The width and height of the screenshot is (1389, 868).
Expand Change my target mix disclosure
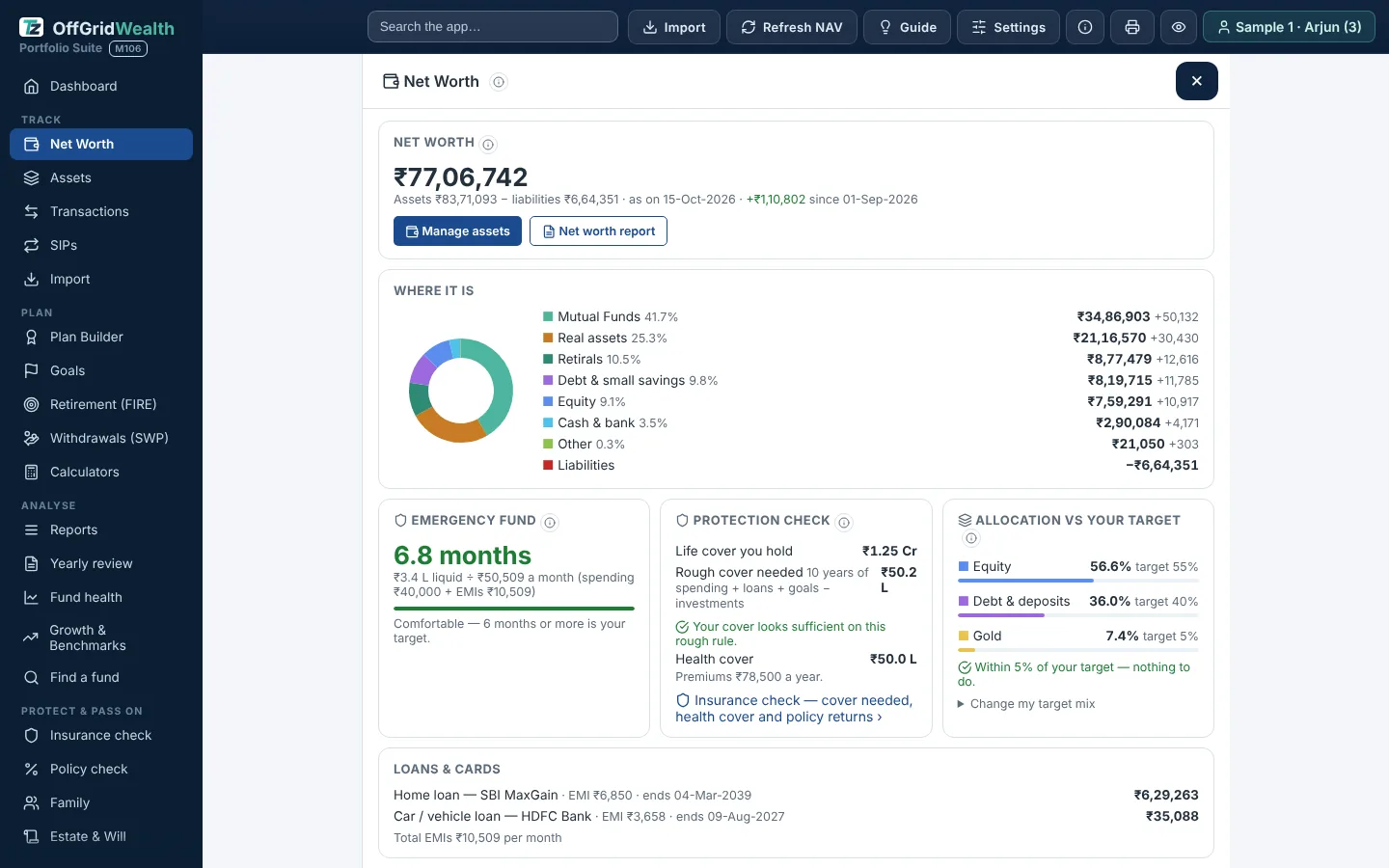[x=1026, y=704]
